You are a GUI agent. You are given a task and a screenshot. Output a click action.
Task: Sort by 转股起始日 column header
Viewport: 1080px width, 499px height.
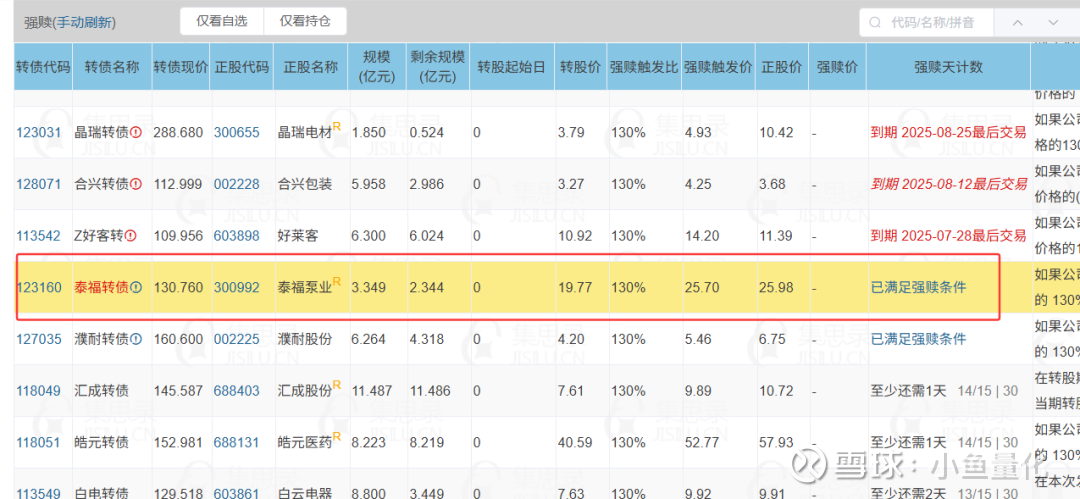pos(512,68)
